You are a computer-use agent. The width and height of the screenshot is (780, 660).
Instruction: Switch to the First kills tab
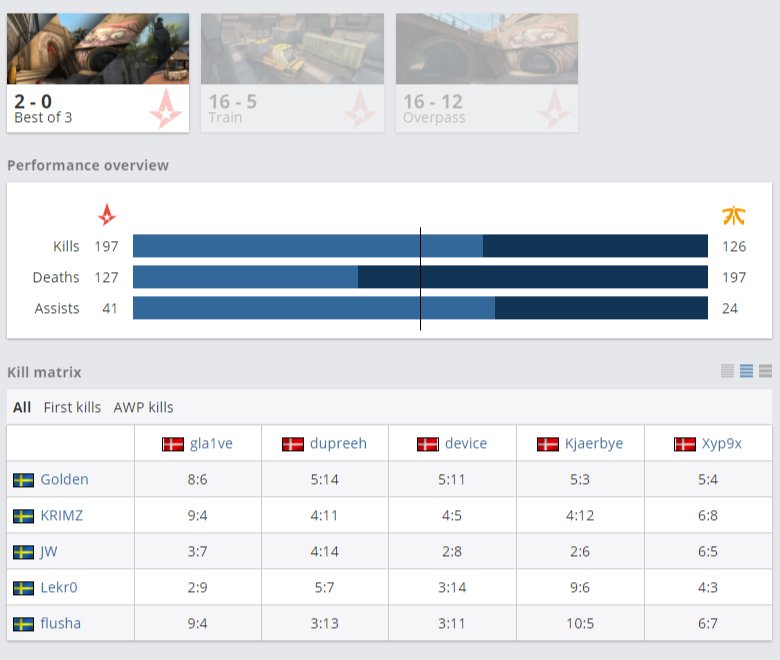click(72, 407)
